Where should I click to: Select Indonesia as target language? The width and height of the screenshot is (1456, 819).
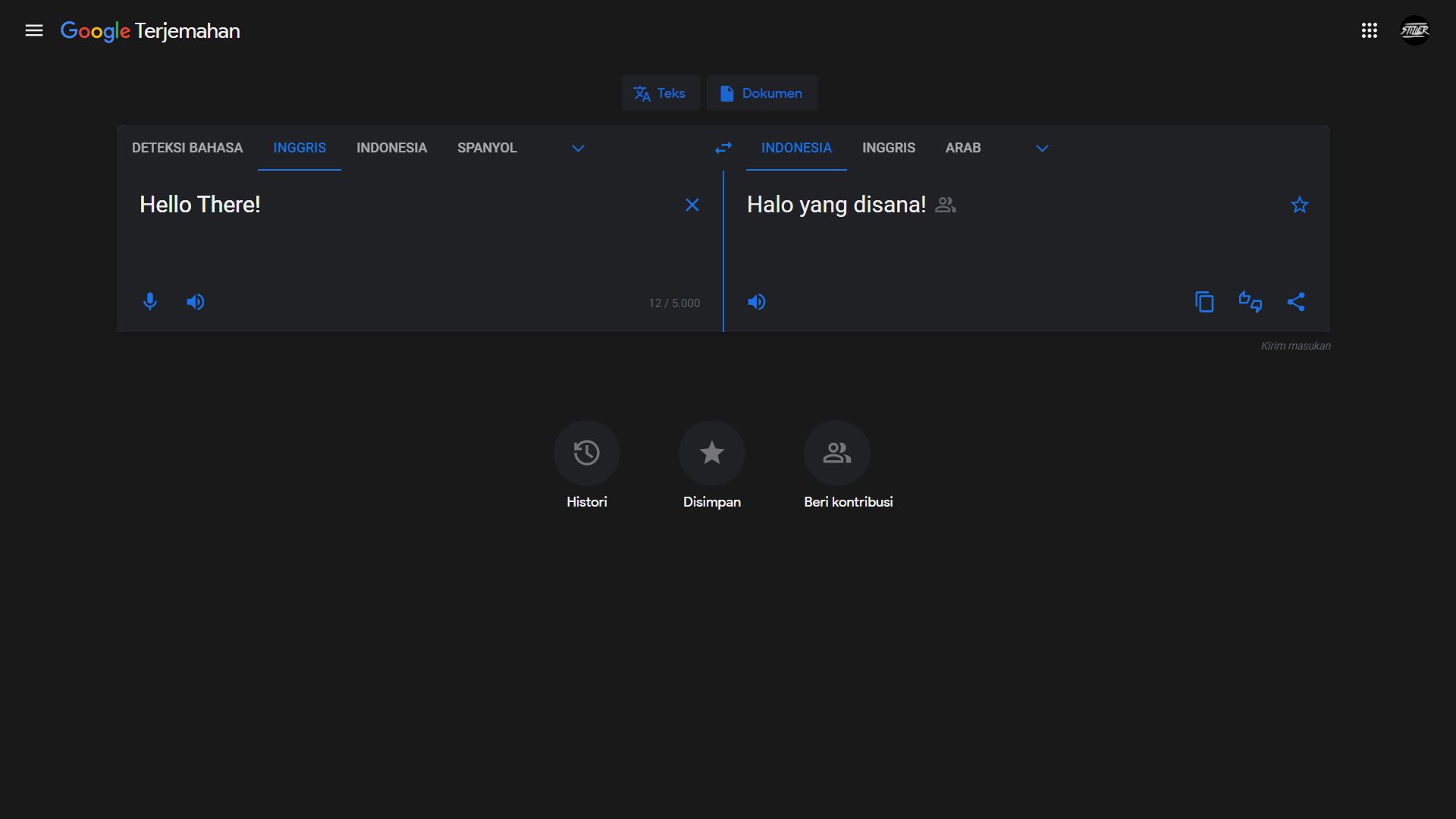[796, 148]
